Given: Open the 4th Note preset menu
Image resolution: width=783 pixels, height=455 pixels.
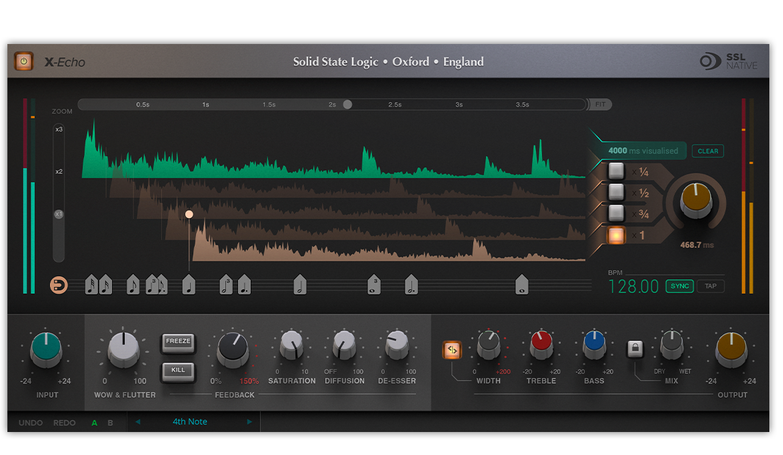Looking at the screenshot, I should pyautogui.click(x=190, y=422).
